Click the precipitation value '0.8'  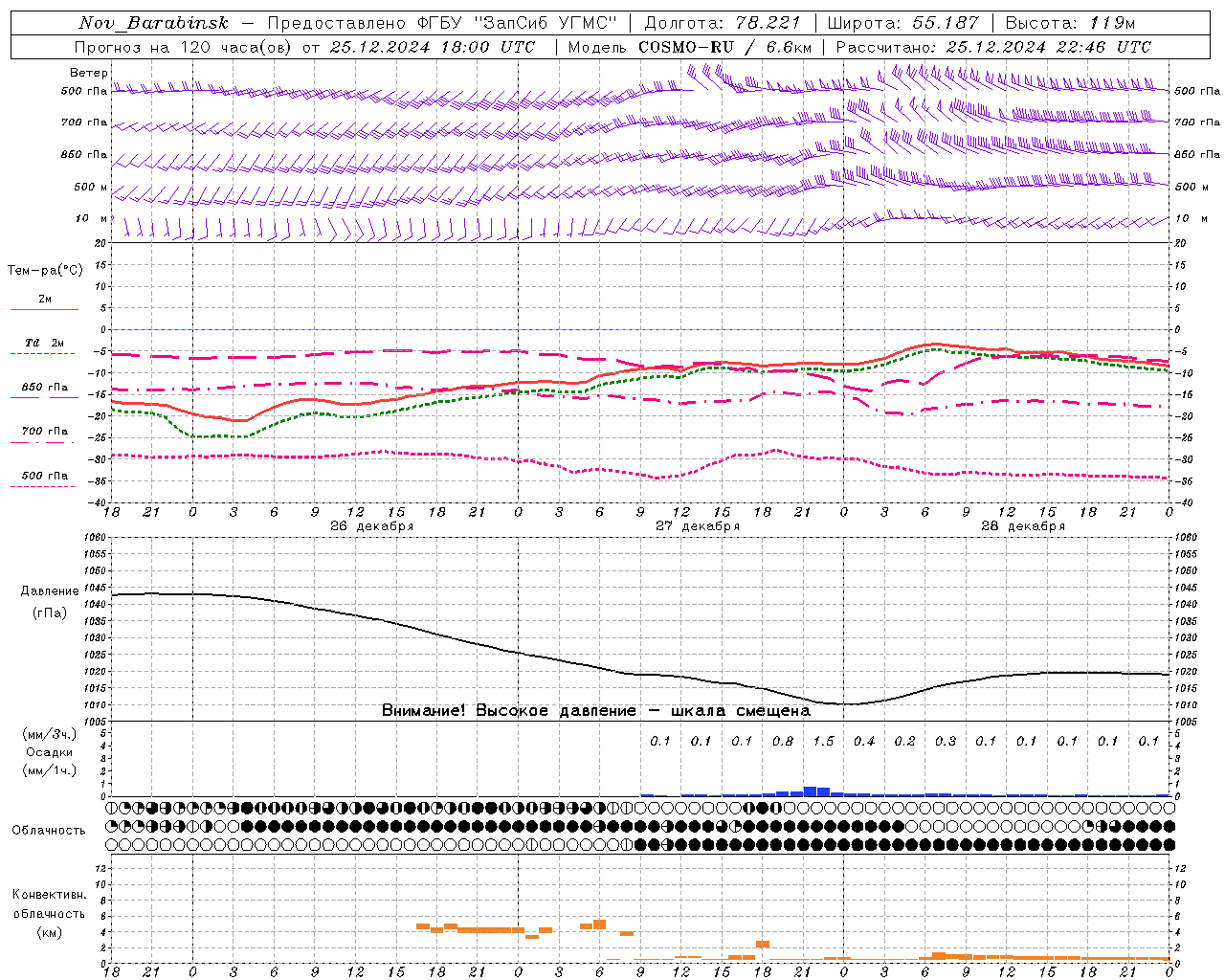783,742
